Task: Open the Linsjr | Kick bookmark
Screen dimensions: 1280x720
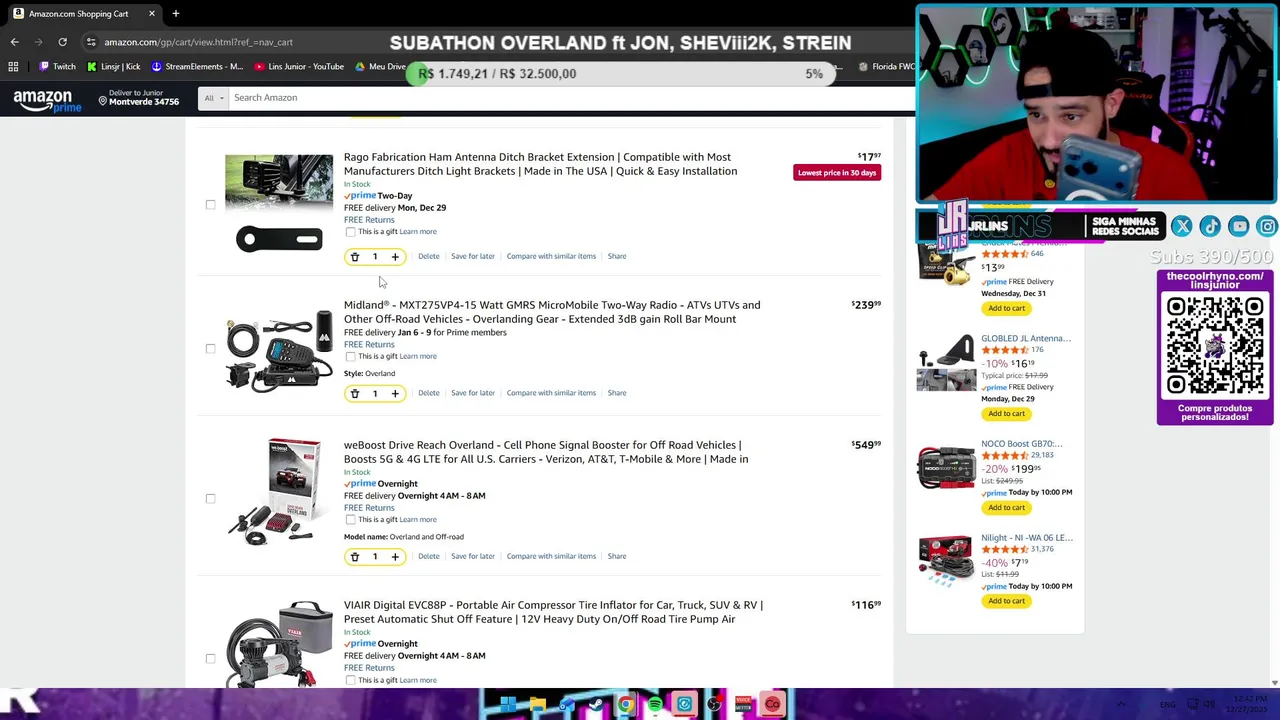Action: [113, 67]
